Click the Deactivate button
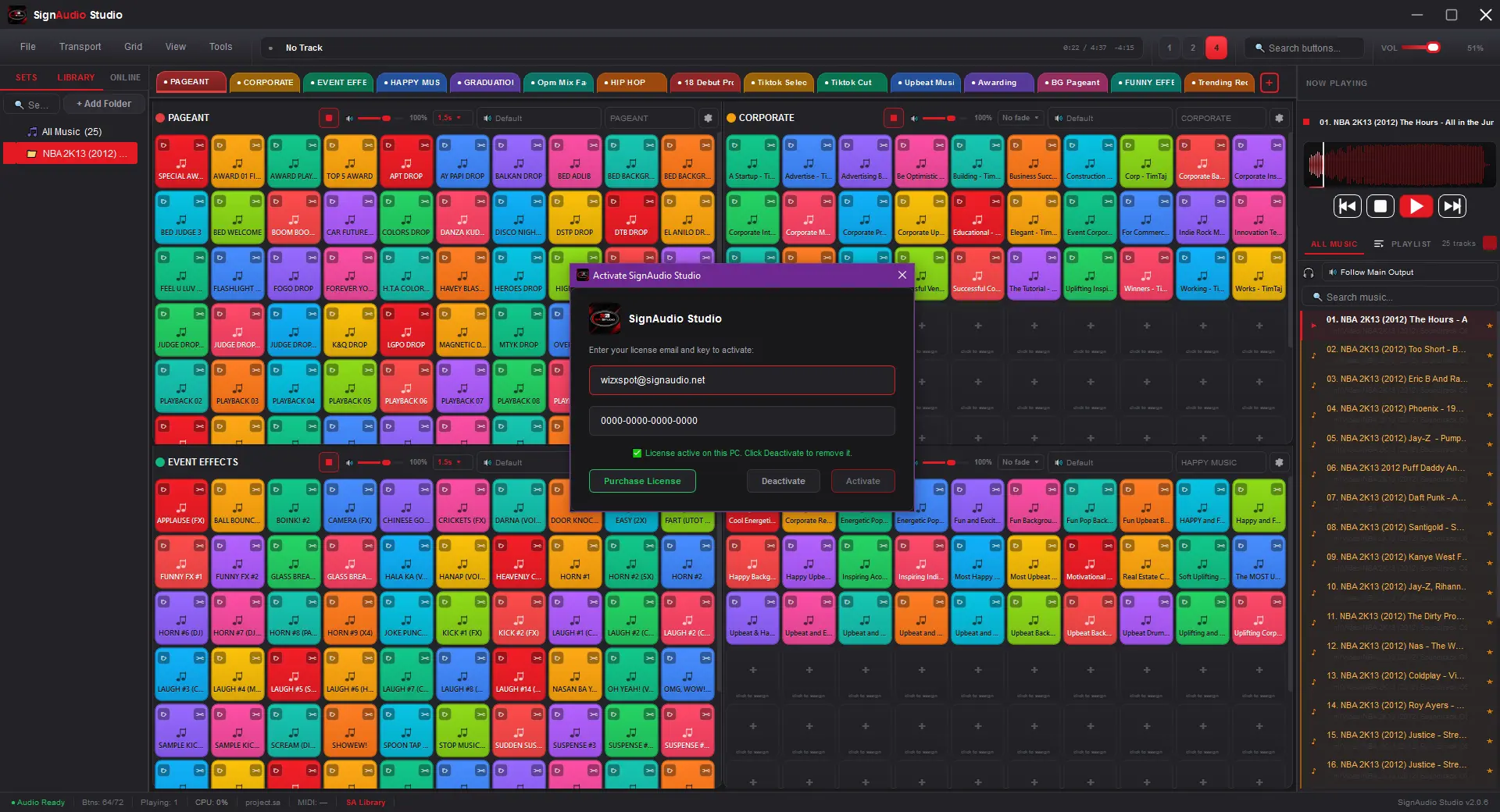Image resolution: width=1500 pixels, height=812 pixels. coord(784,481)
